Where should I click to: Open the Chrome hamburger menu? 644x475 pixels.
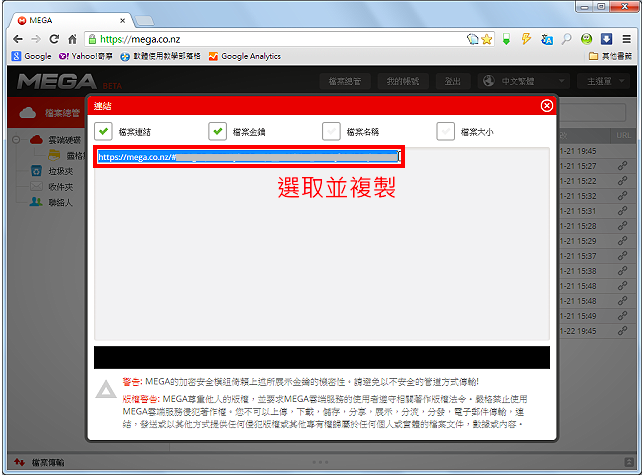pyautogui.click(x=626, y=39)
